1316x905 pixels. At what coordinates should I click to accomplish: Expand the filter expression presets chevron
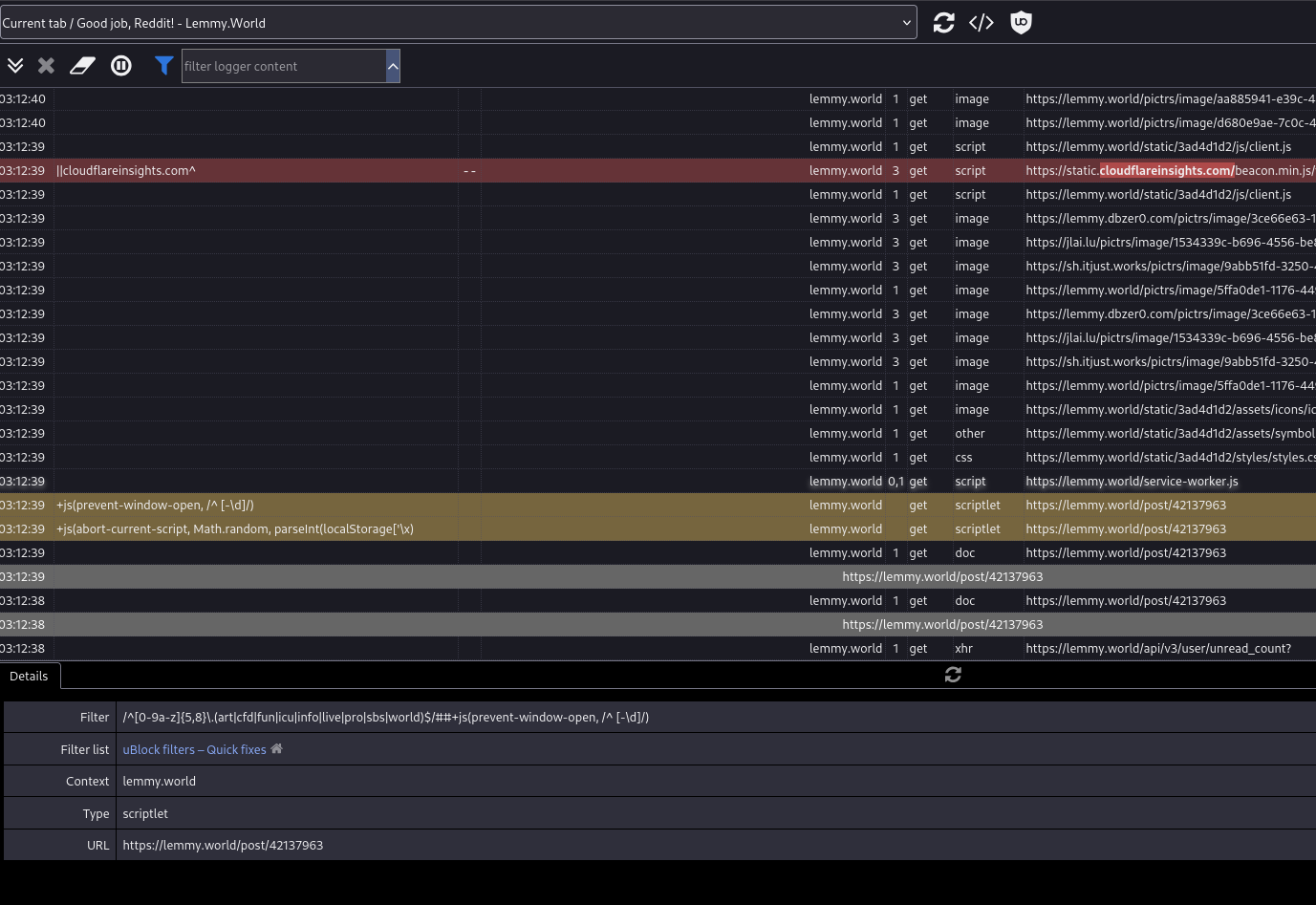tap(393, 66)
